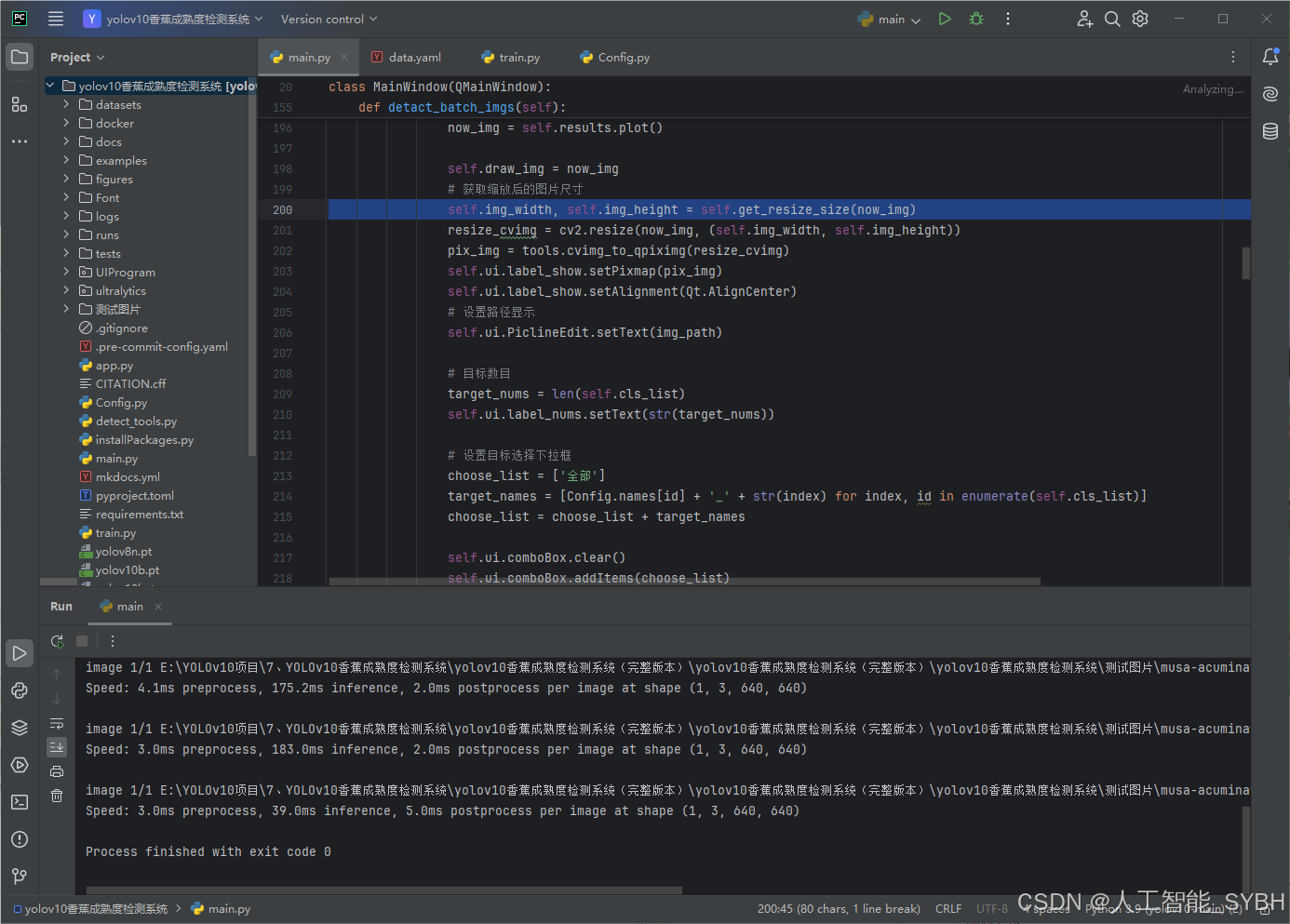Viewport: 1290px width, 924px height.
Task: Run the main configuration
Action: [945, 19]
